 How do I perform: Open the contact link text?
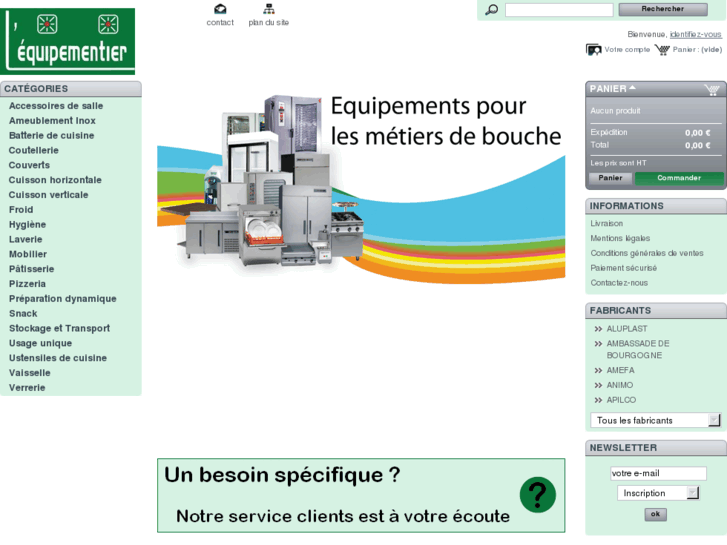click(220, 22)
